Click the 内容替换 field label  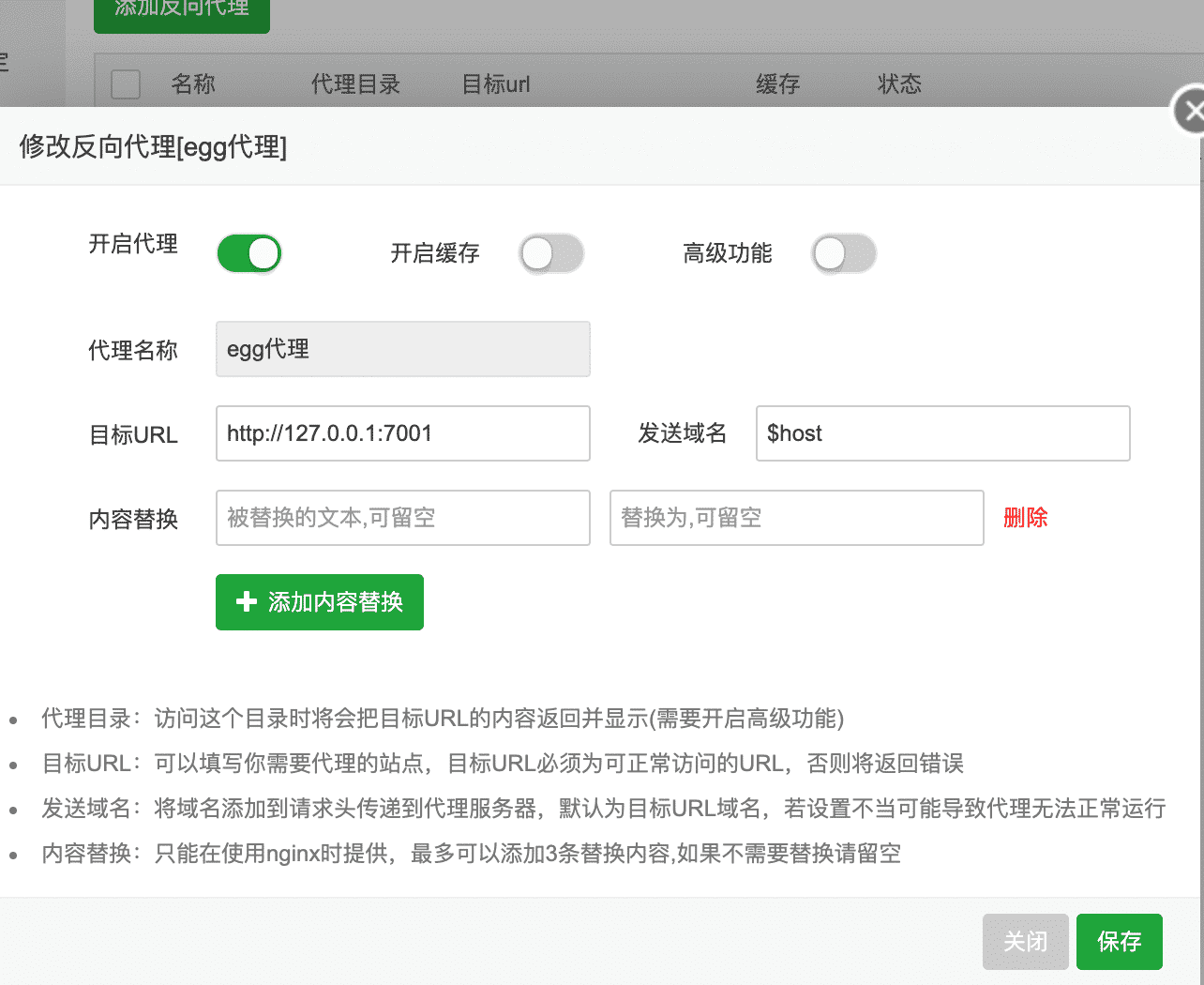click(133, 520)
